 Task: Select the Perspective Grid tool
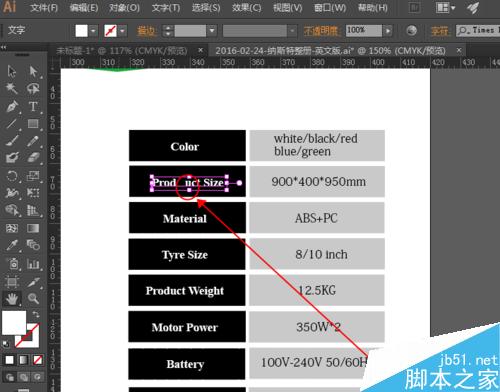click(33, 210)
